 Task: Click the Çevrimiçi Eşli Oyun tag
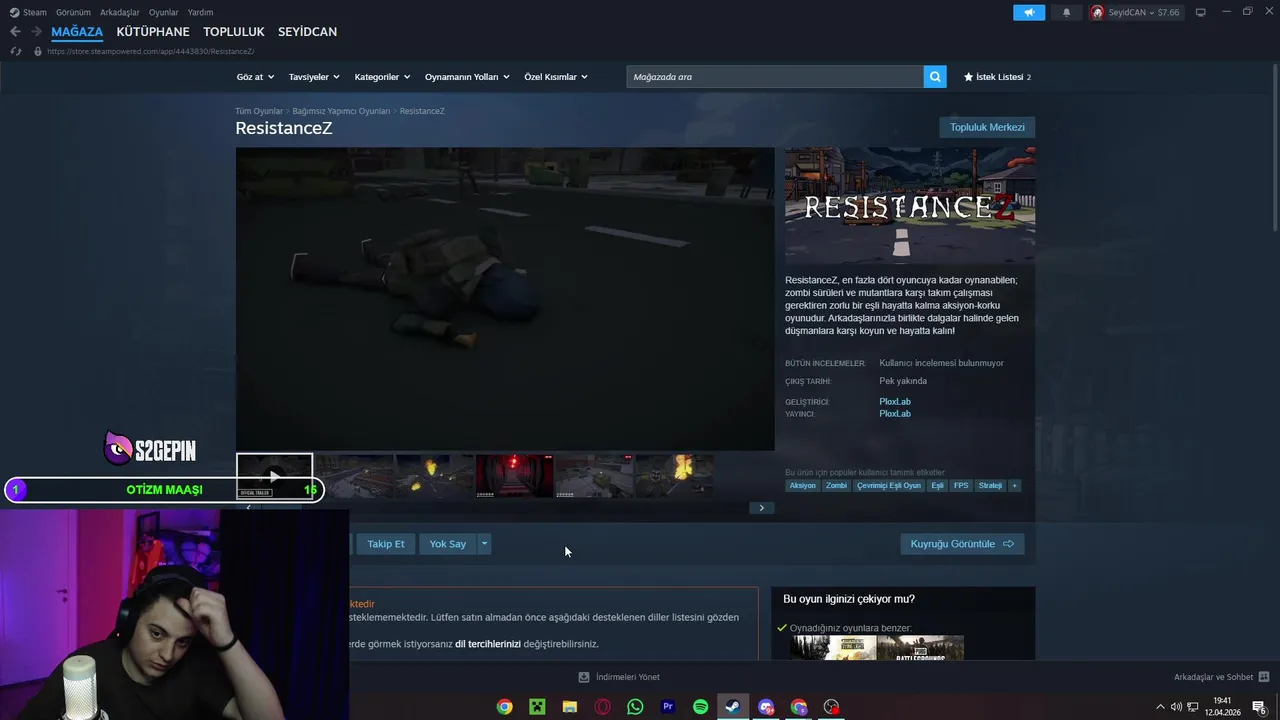pyautogui.click(x=889, y=485)
